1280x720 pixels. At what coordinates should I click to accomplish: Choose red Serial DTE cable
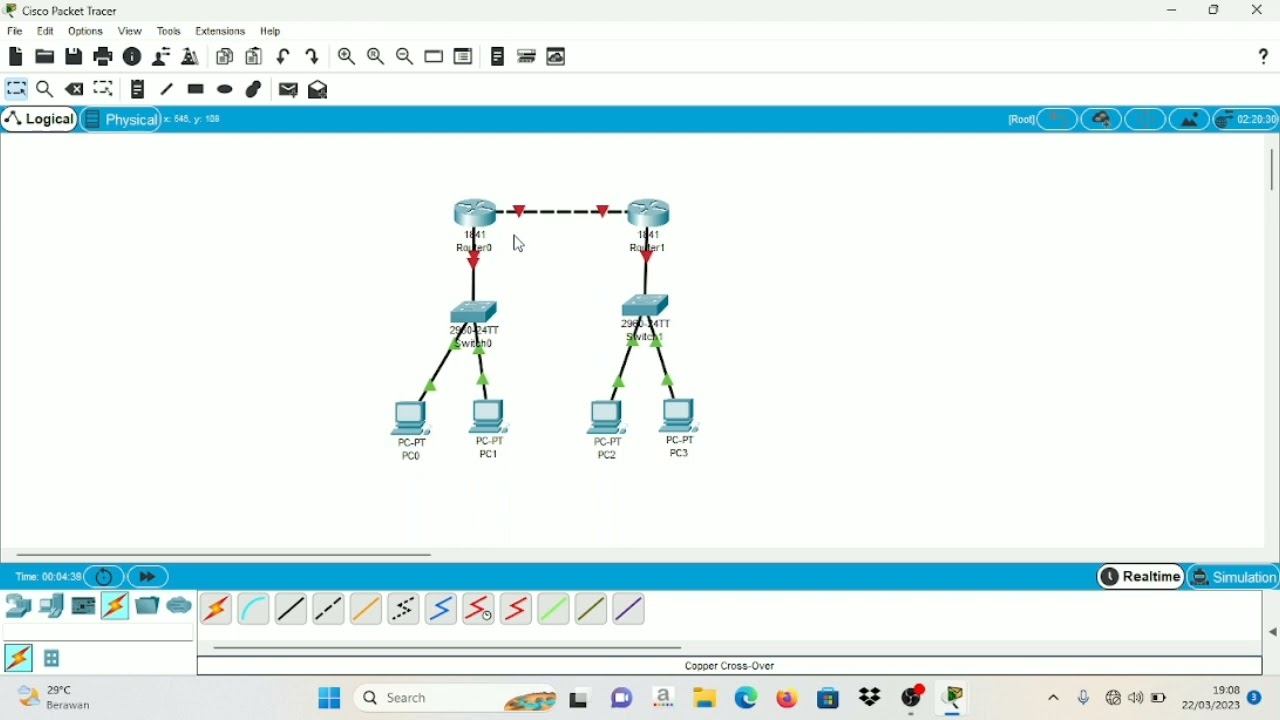click(516, 609)
